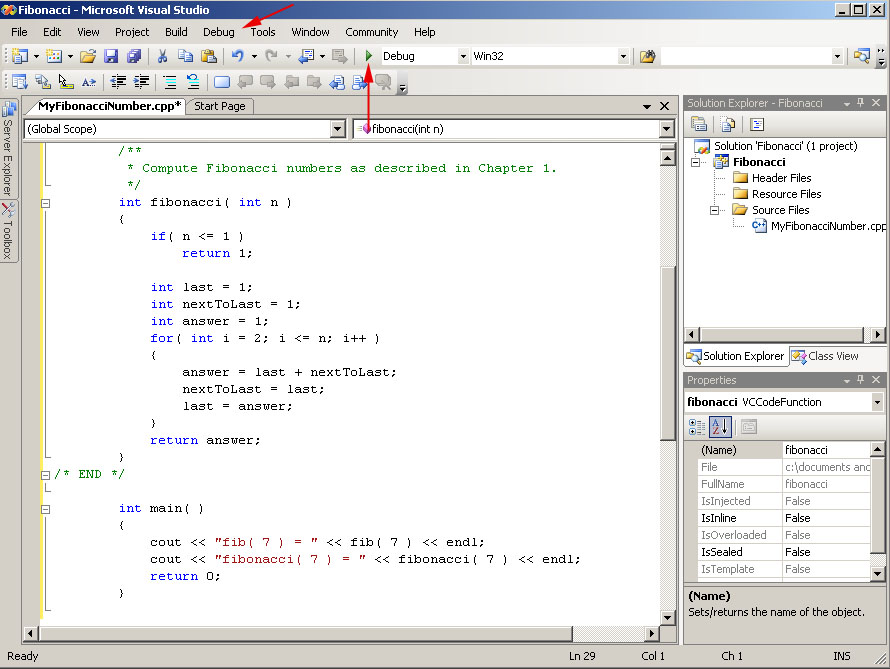Switch Properties grid to Alphabetical sorting
This screenshot has height=669, width=890.
720,427
